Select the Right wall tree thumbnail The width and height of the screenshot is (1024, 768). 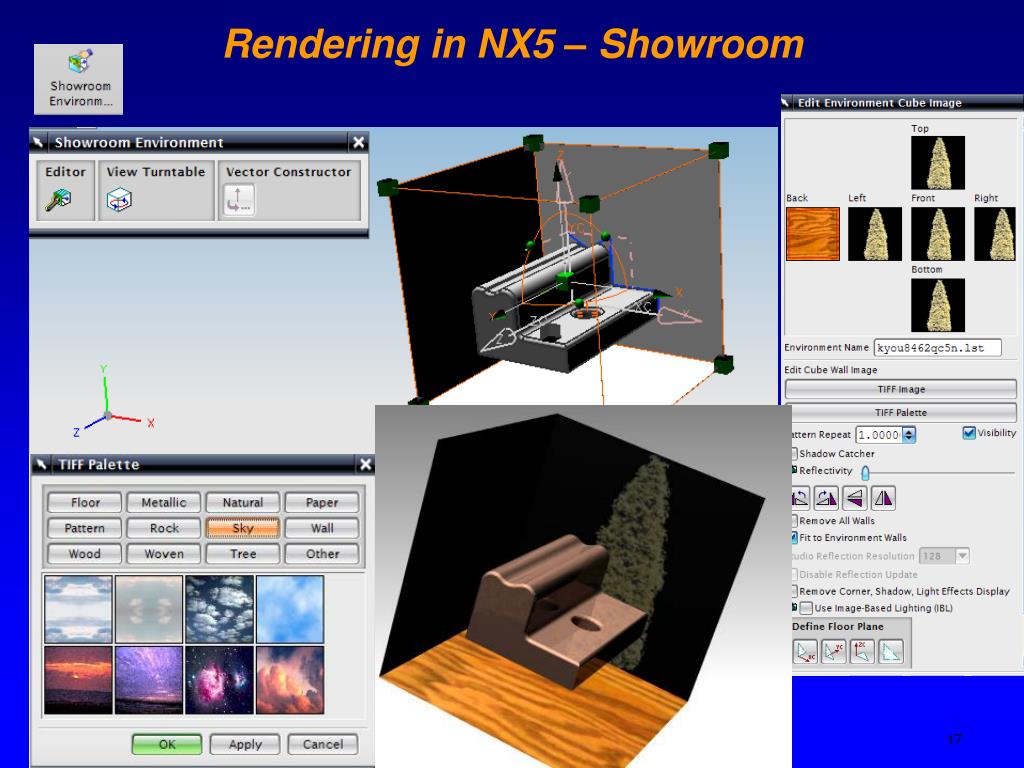pyautogui.click(x=995, y=234)
